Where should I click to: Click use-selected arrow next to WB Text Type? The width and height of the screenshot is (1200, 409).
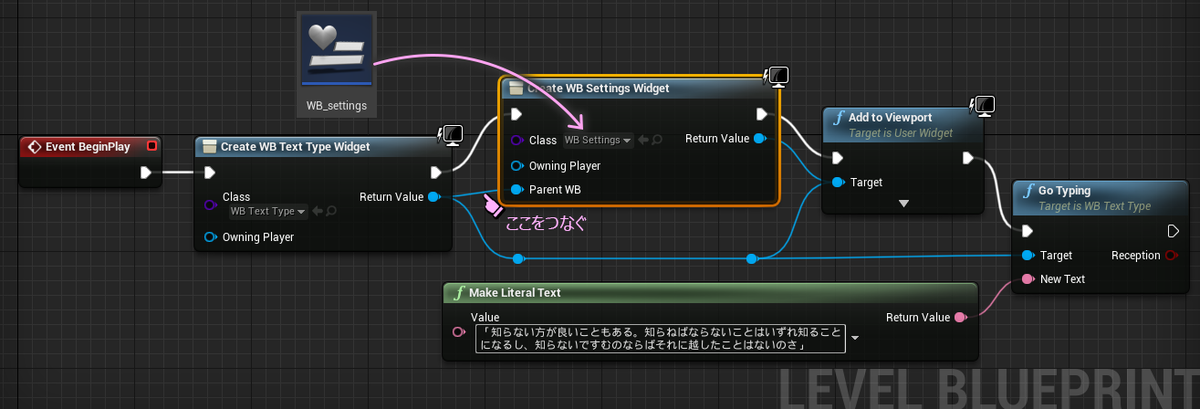pos(316,211)
